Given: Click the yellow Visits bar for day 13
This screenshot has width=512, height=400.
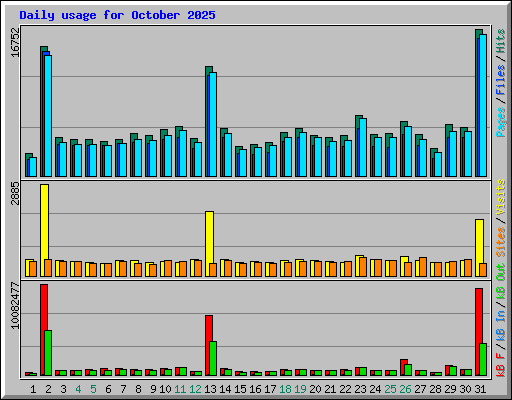Looking at the screenshot, I should click(210, 244).
